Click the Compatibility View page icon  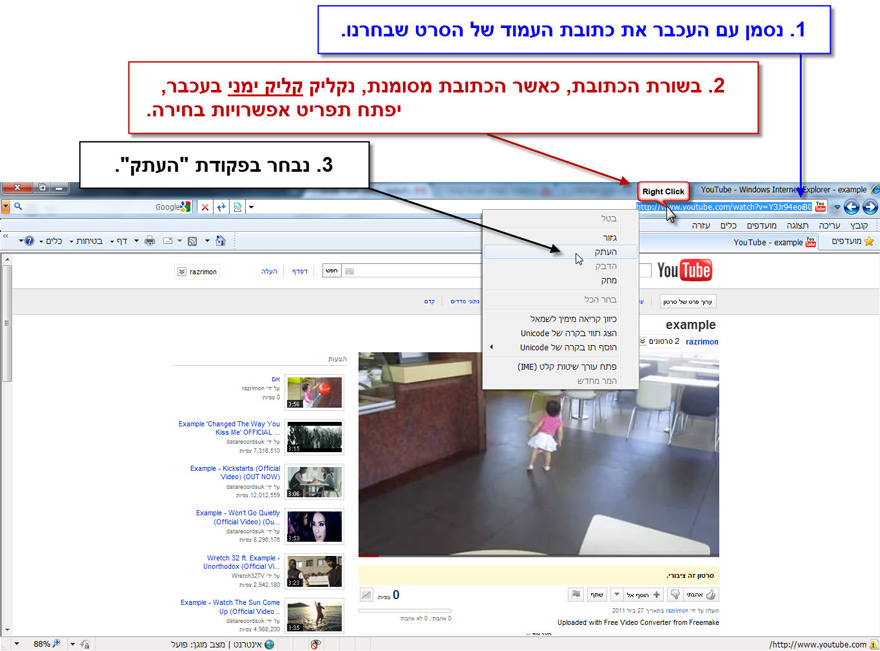tap(237, 207)
